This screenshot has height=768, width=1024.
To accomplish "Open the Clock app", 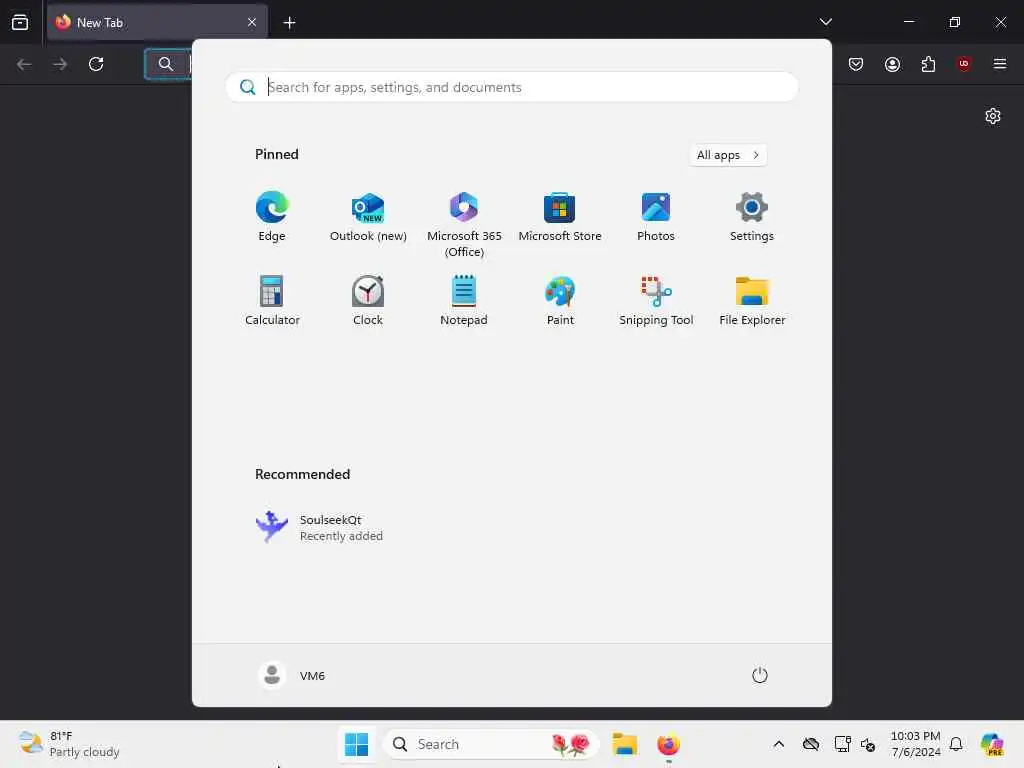I will point(368,300).
